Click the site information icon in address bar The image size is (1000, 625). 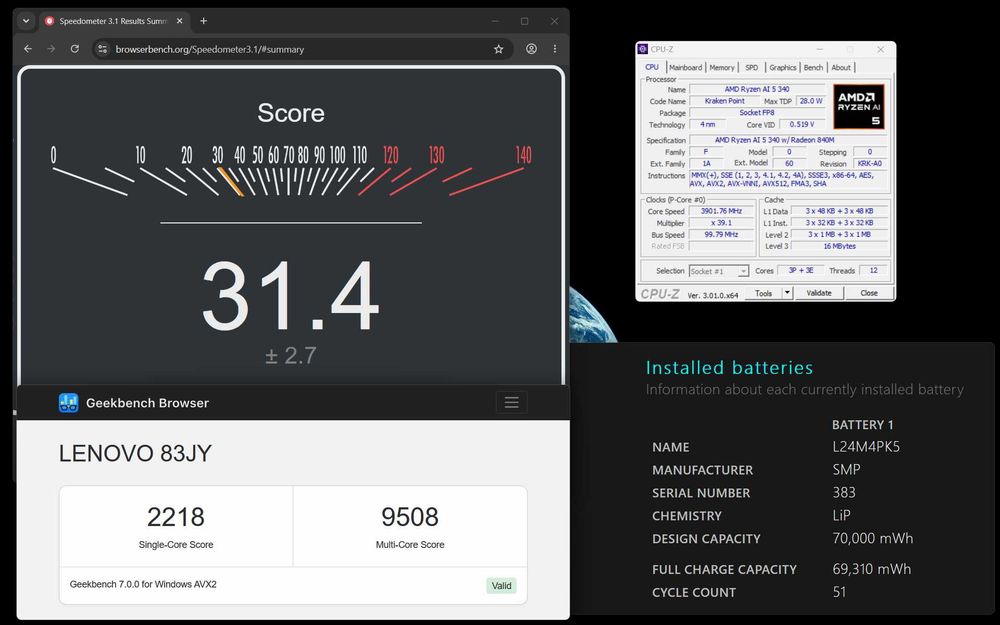click(103, 49)
